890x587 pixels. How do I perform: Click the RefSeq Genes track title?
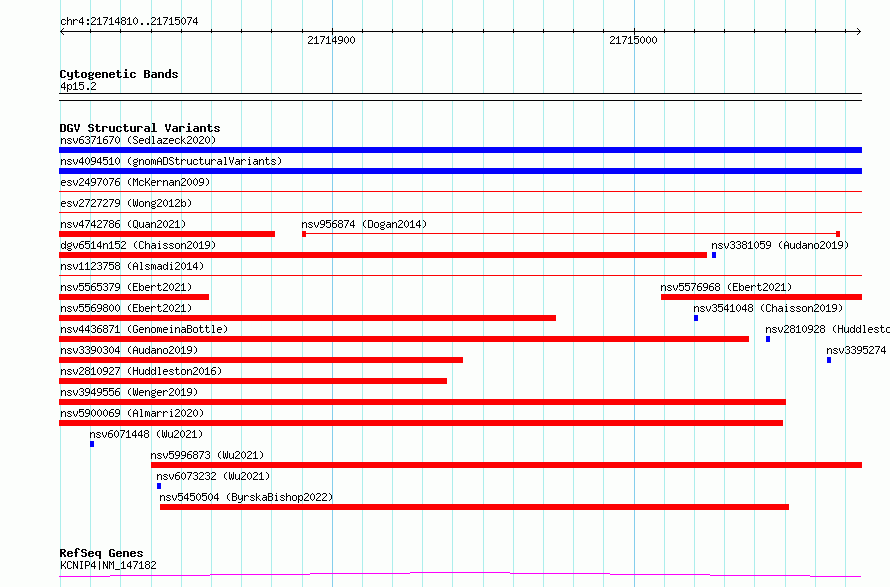pos(101,553)
